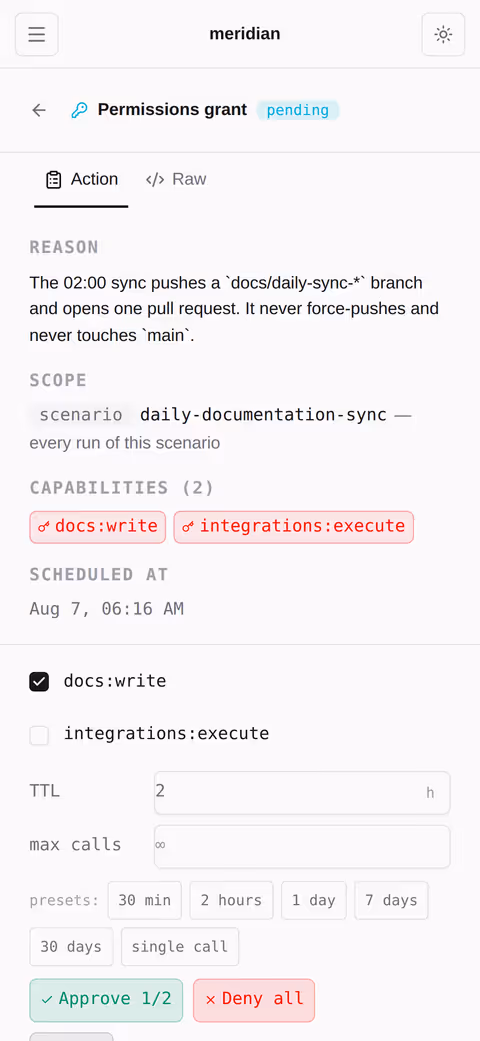This screenshot has height=1041, width=480.
Task: Go back using the left arrow
Action: [39, 110]
